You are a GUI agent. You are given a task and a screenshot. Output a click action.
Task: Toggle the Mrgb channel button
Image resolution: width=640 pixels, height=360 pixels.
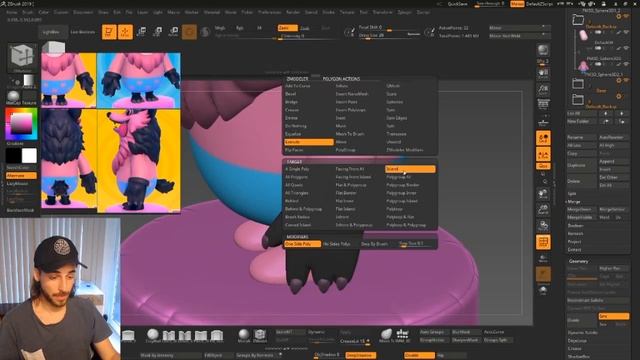220,28
